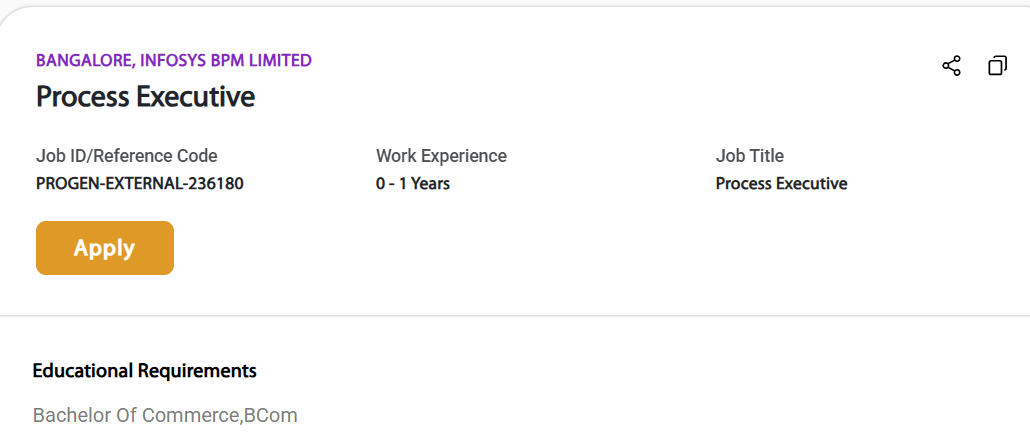Click the INFOSYS BPM LIMITED company name

click(x=226, y=60)
